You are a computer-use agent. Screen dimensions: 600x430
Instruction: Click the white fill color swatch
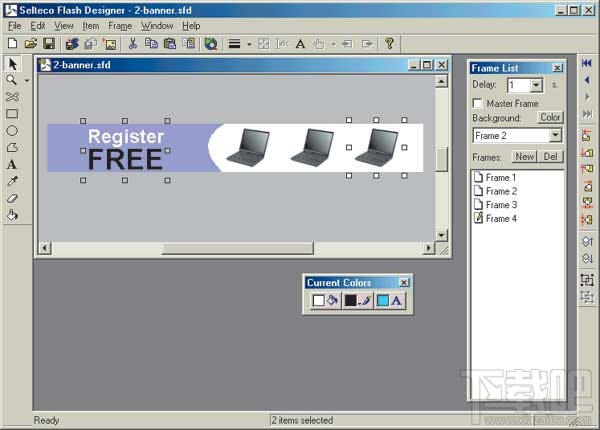tap(318, 301)
